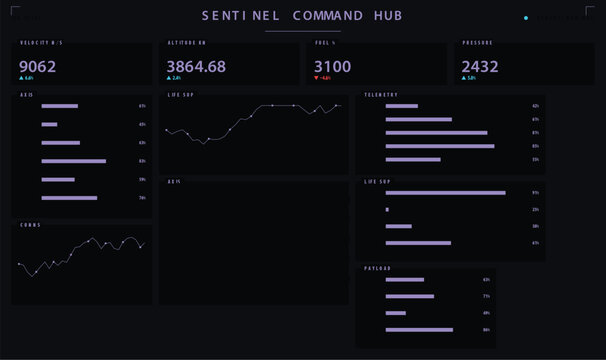The width and height of the screenshot is (606, 360).
Task: Click the topmost bar in TELEMETRY panel
Action: [402, 106]
